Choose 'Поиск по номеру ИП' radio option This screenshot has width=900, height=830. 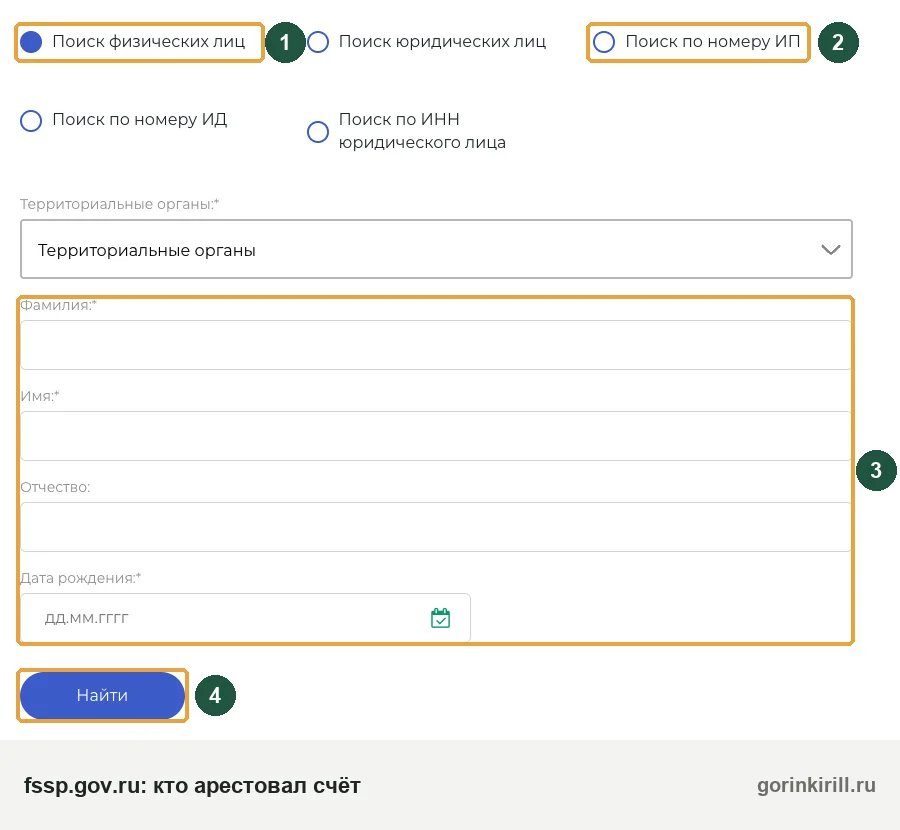click(604, 42)
